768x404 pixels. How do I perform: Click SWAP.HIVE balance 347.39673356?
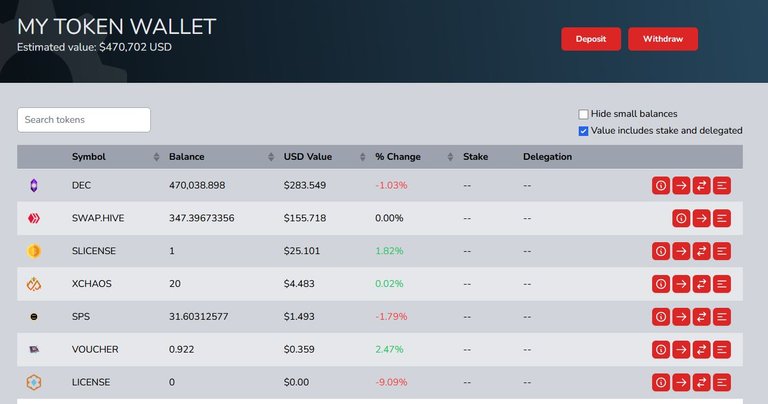(x=201, y=218)
